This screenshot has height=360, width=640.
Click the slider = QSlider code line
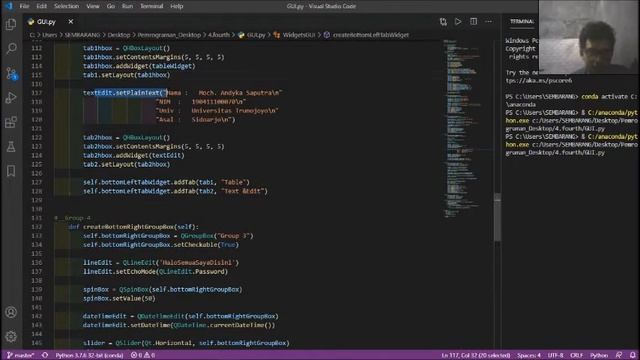pyautogui.click(x=186, y=343)
